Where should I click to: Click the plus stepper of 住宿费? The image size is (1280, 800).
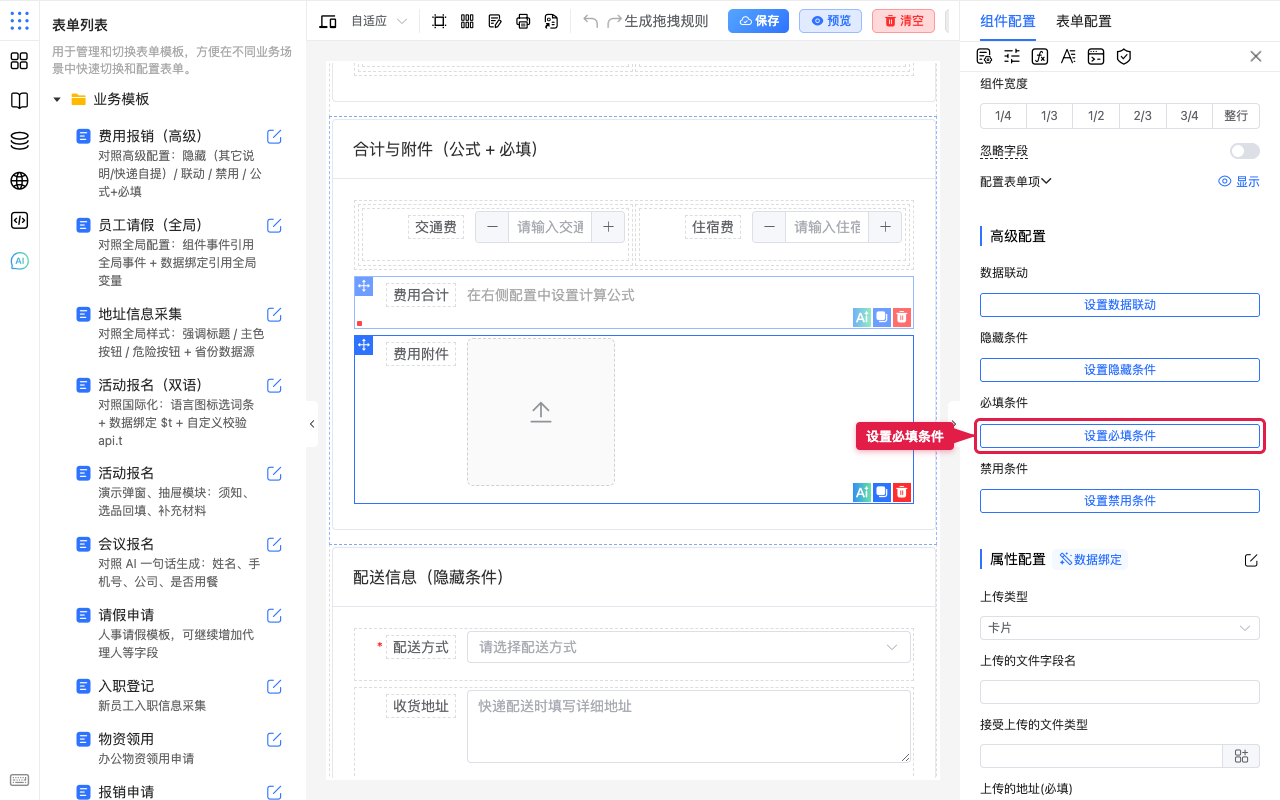coord(885,227)
